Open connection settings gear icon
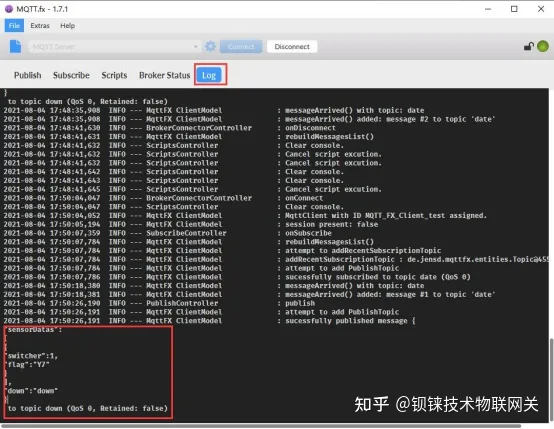This screenshot has width=554, height=429. pos(210,46)
